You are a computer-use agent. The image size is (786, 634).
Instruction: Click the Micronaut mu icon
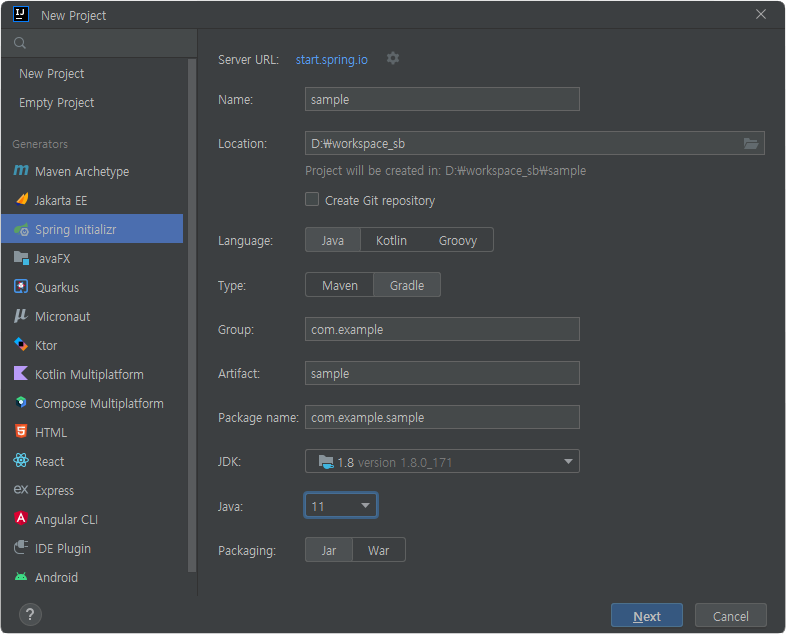(x=21, y=316)
